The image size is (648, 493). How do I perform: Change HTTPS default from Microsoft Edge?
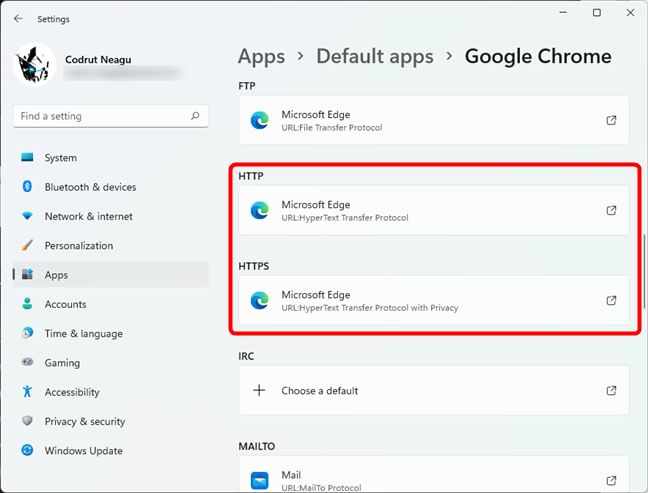pos(434,300)
